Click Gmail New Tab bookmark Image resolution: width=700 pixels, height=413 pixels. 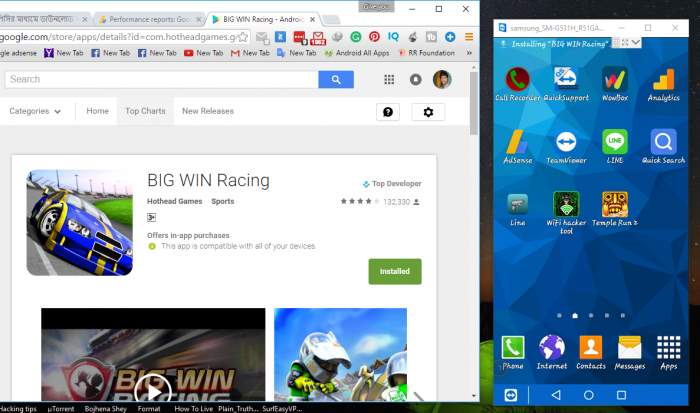click(250, 53)
